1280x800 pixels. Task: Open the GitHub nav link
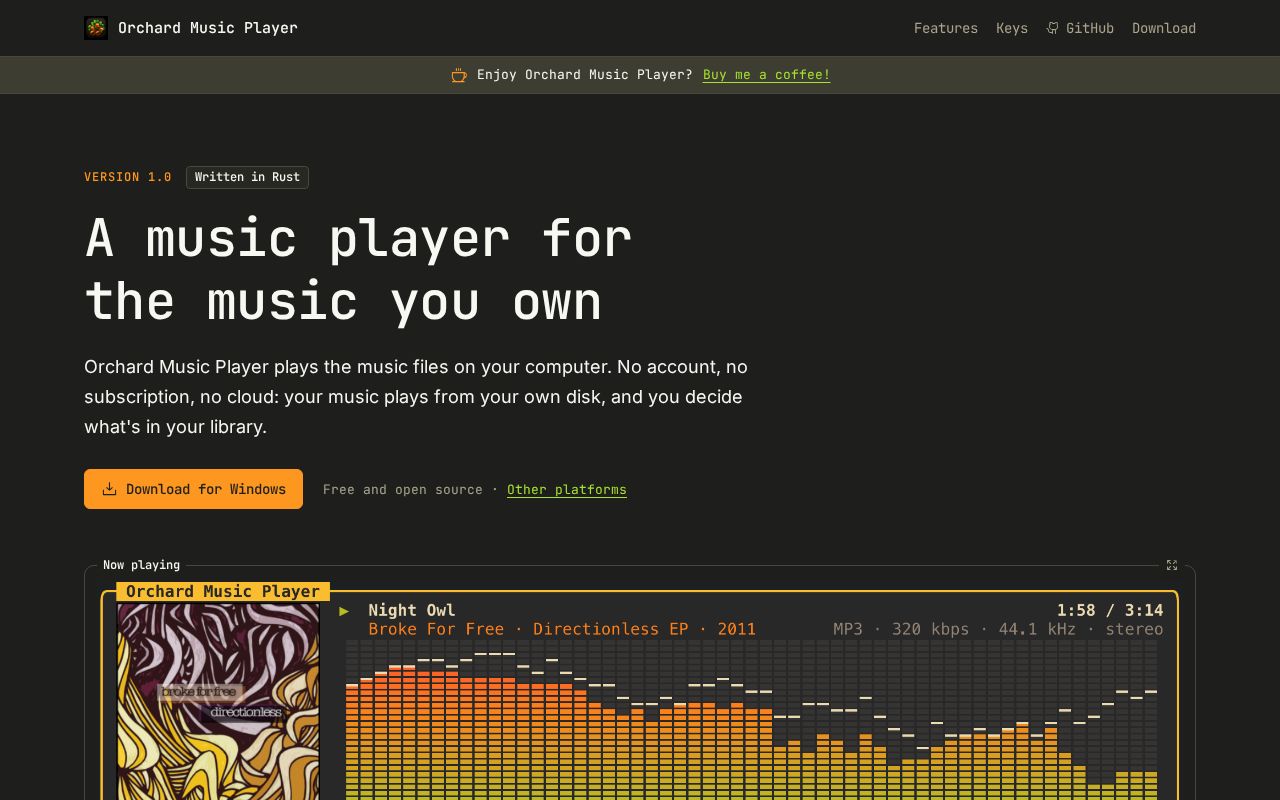pos(1080,28)
